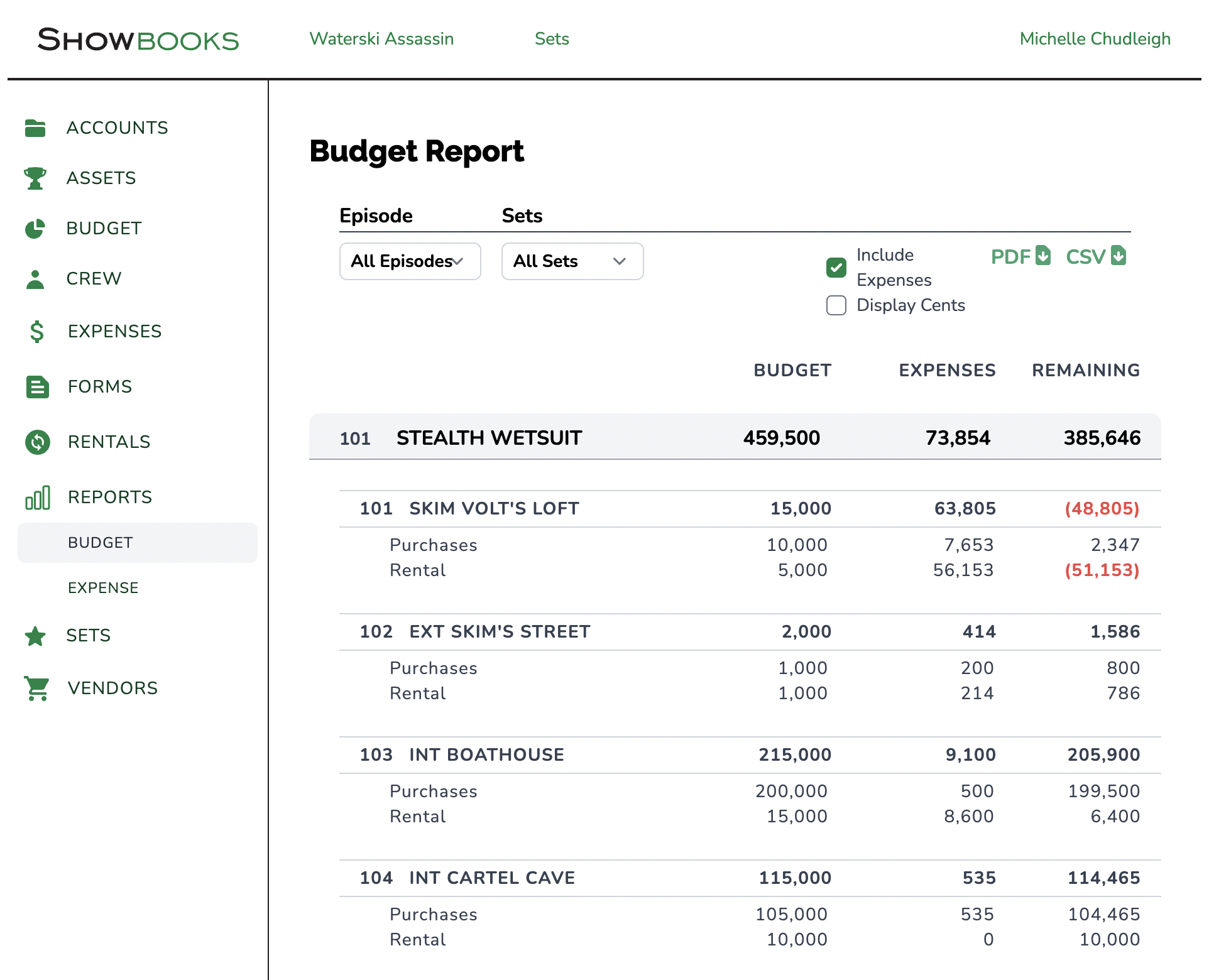Click the Sets star icon
This screenshot has width=1209, height=980.
coord(35,636)
